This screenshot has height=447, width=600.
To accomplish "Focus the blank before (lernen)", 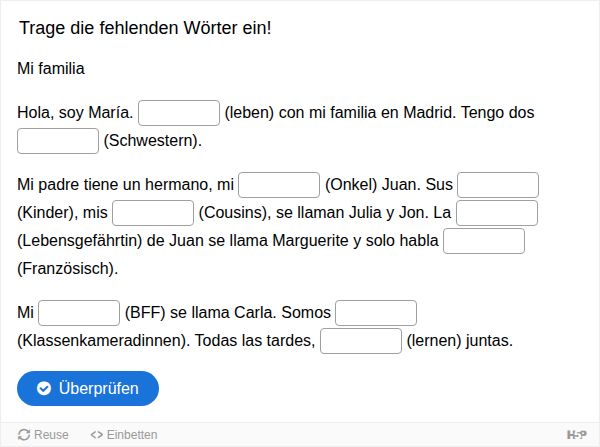I will click(x=361, y=341).
